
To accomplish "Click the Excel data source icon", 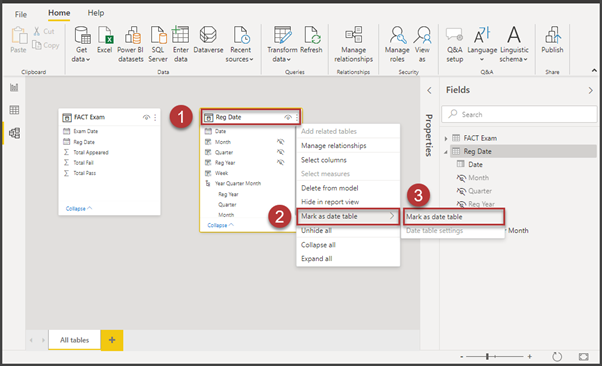I will [x=104, y=40].
